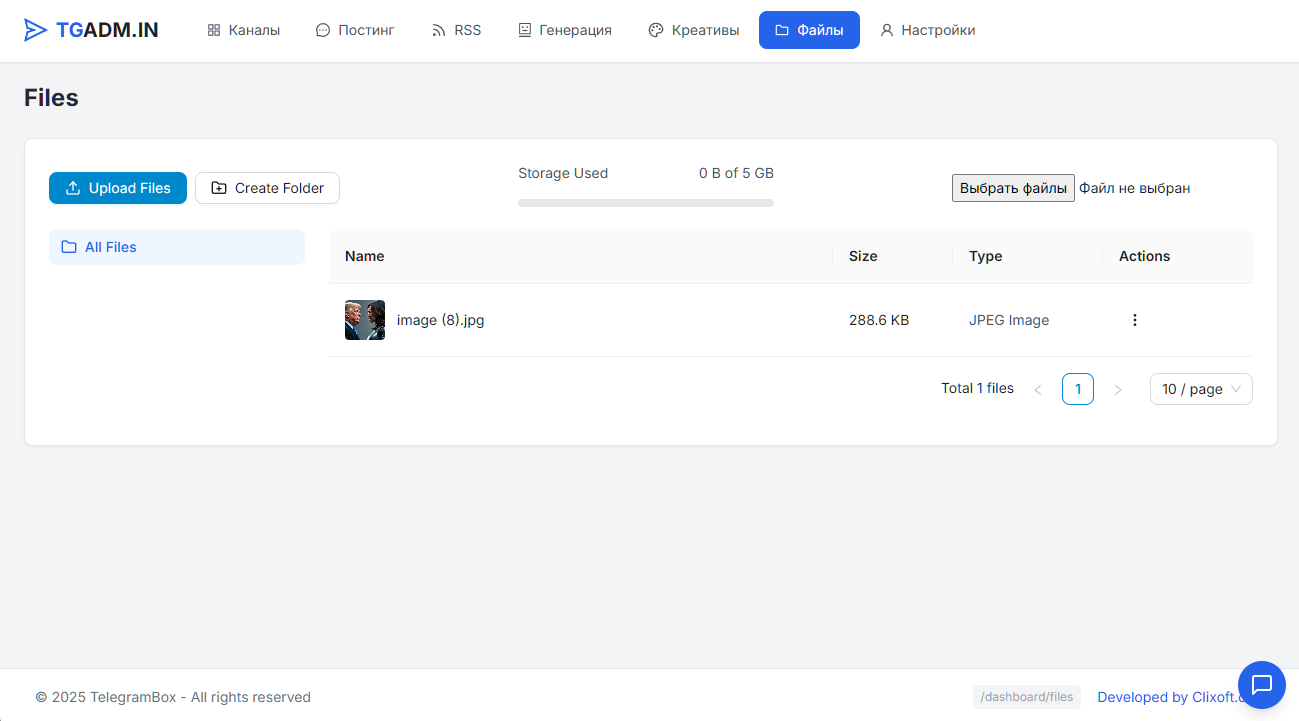Switch to the Генерация tab
The width and height of the screenshot is (1299, 721).
click(x=565, y=30)
